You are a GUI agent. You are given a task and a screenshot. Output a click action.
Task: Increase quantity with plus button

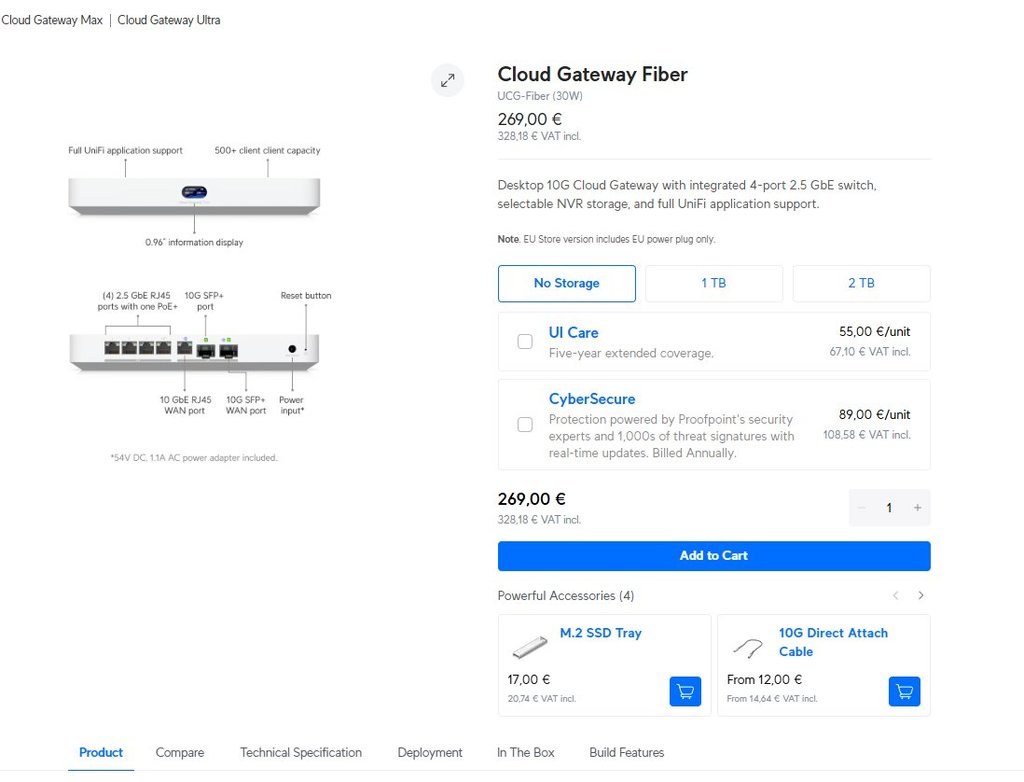[917, 508]
